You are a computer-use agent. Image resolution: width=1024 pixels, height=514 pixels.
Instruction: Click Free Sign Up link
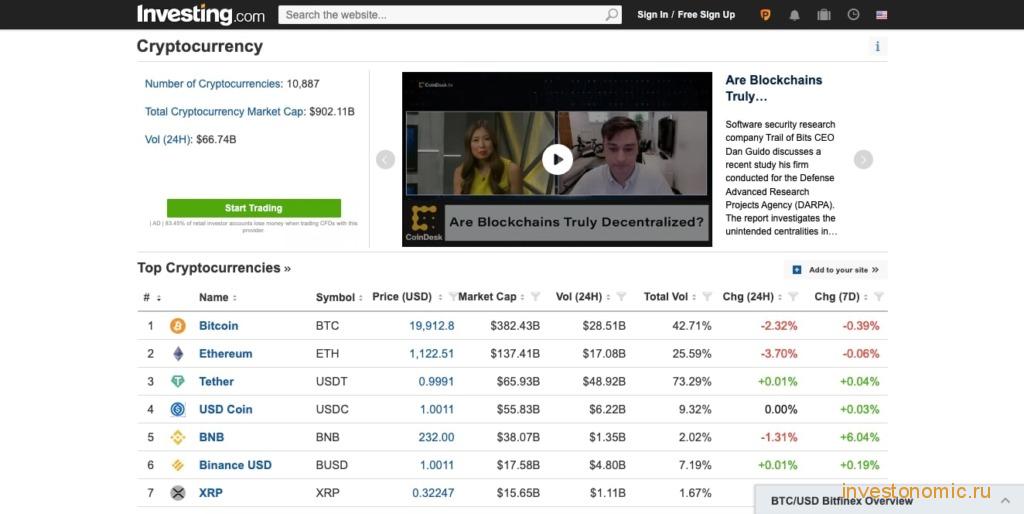pos(706,14)
